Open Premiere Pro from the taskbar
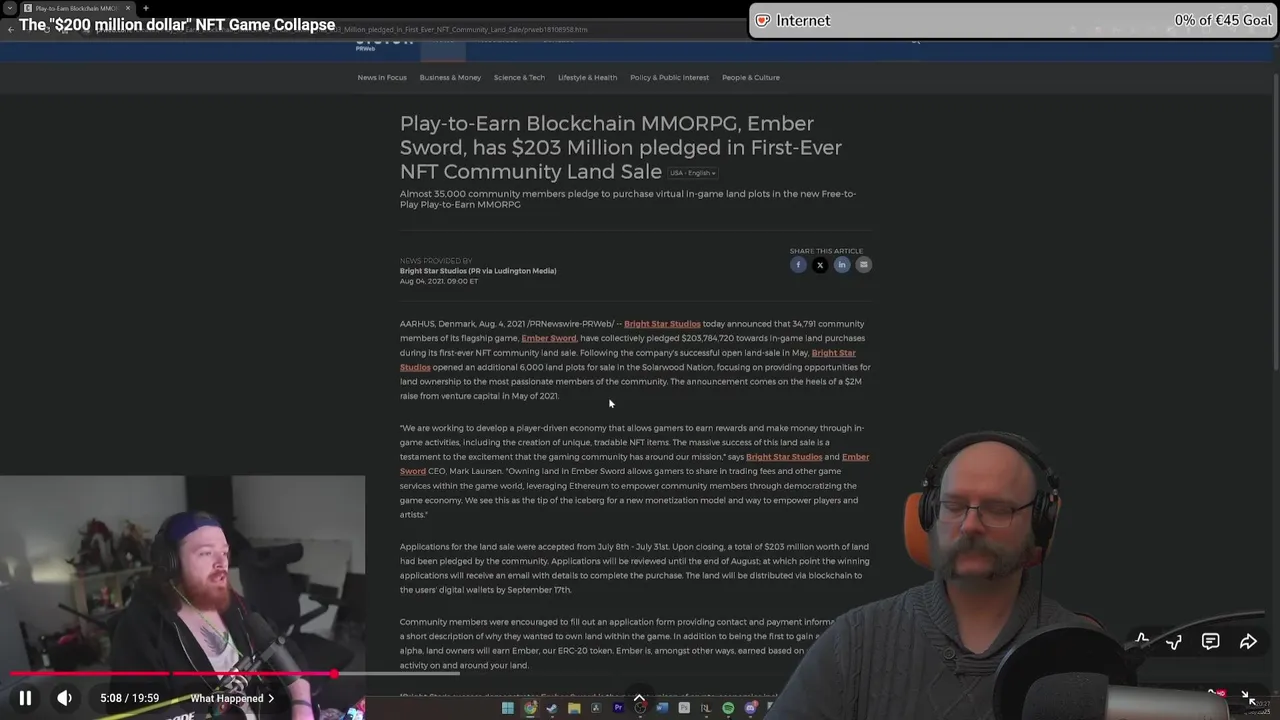This screenshot has width=1280, height=720. [x=618, y=707]
